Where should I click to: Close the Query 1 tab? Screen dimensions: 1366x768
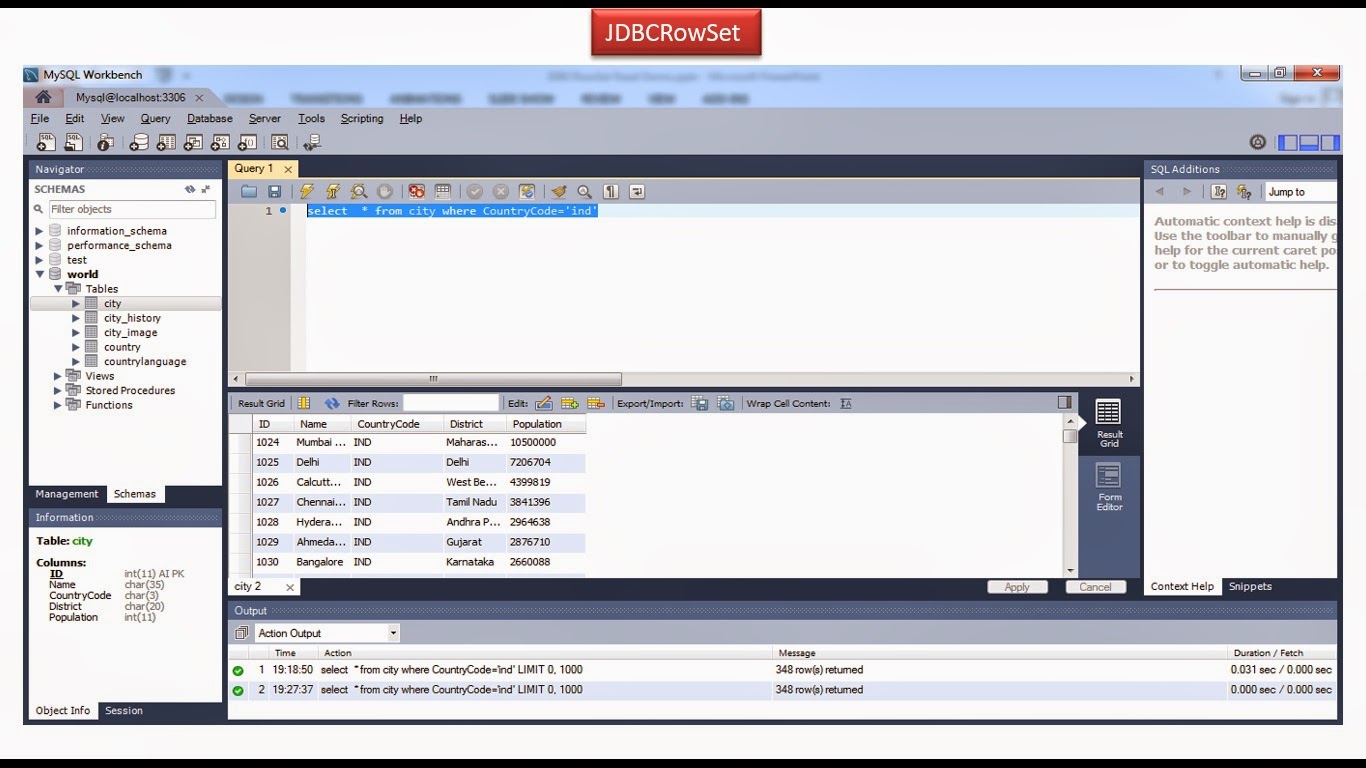(288, 169)
